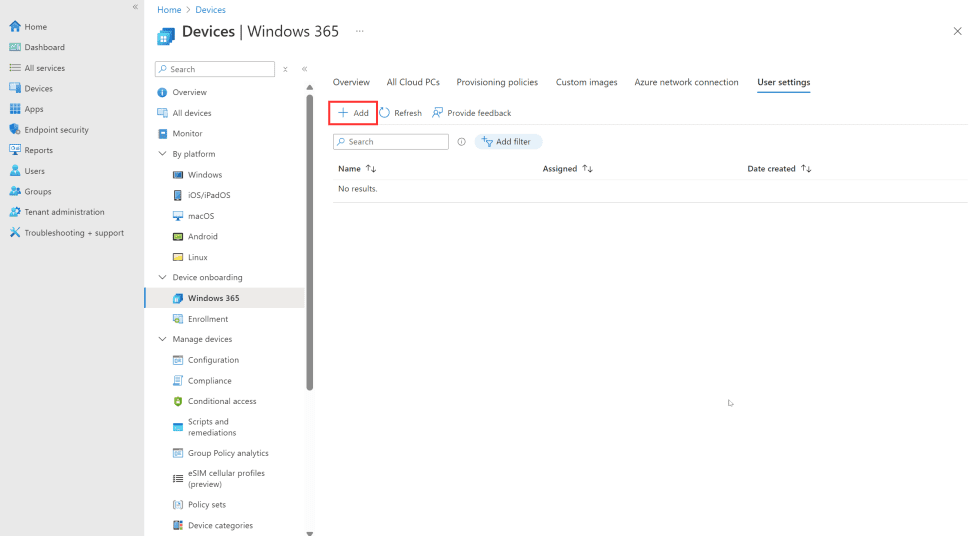Switch to Provisioning policies tab

coord(498,82)
